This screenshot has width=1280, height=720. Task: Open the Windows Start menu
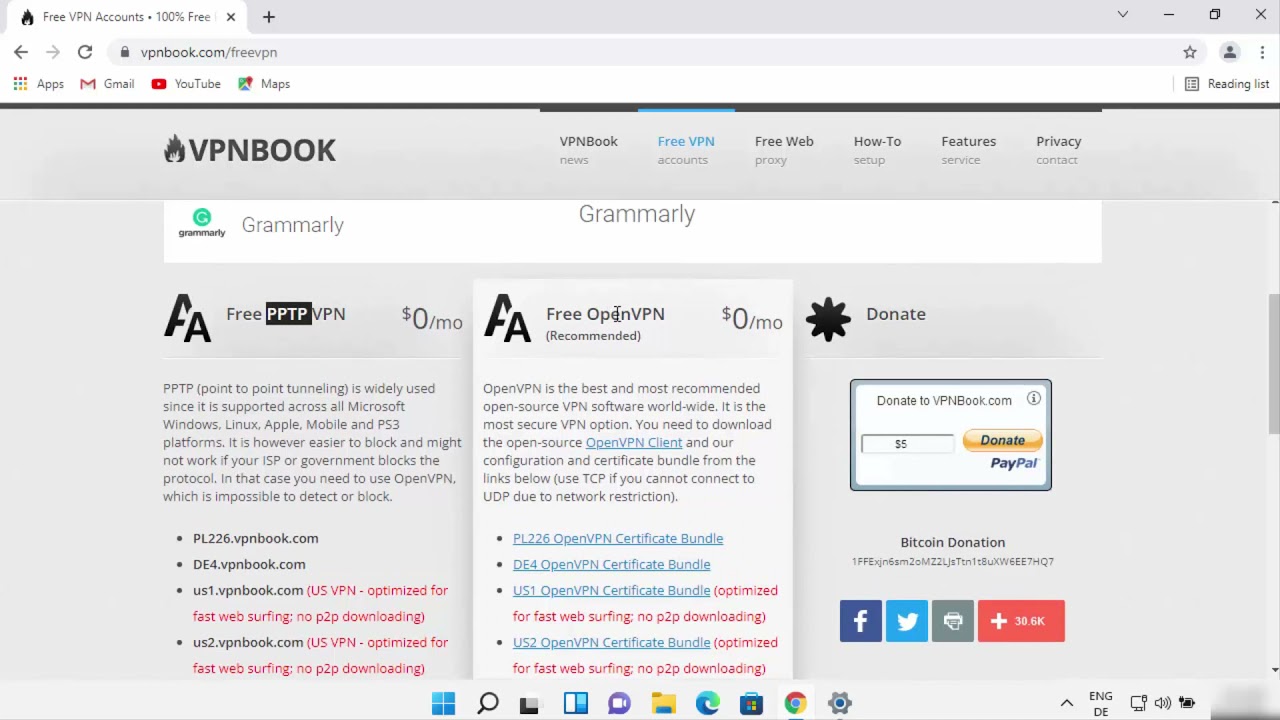pyautogui.click(x=444, y=703)
